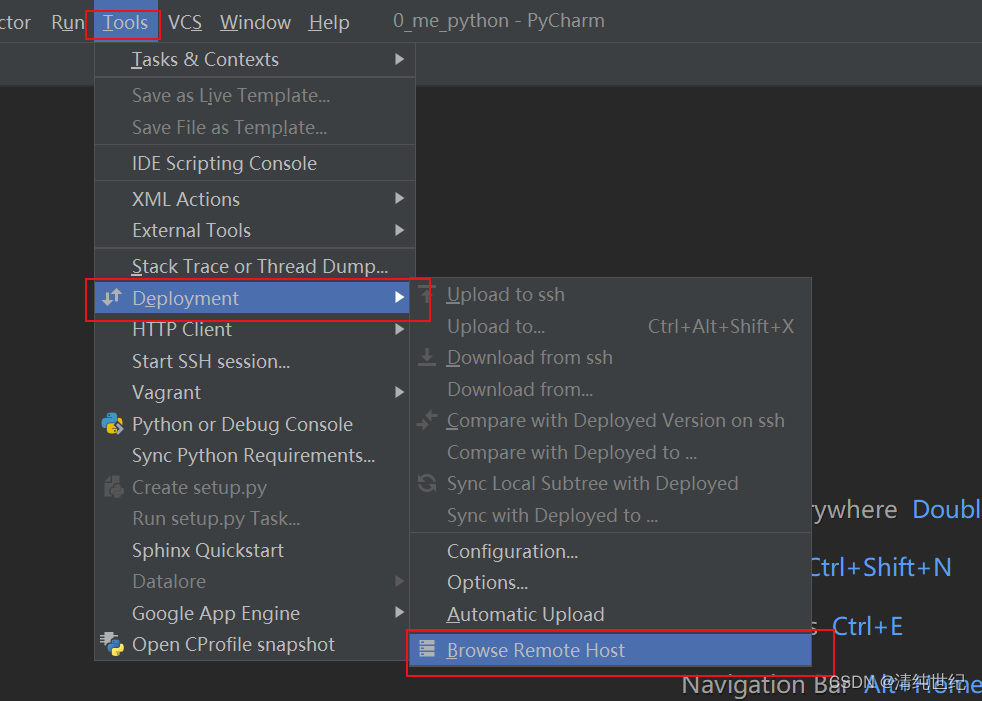Expand XML Actions submenu arrow
982x701 pixels.
(400, 199)
